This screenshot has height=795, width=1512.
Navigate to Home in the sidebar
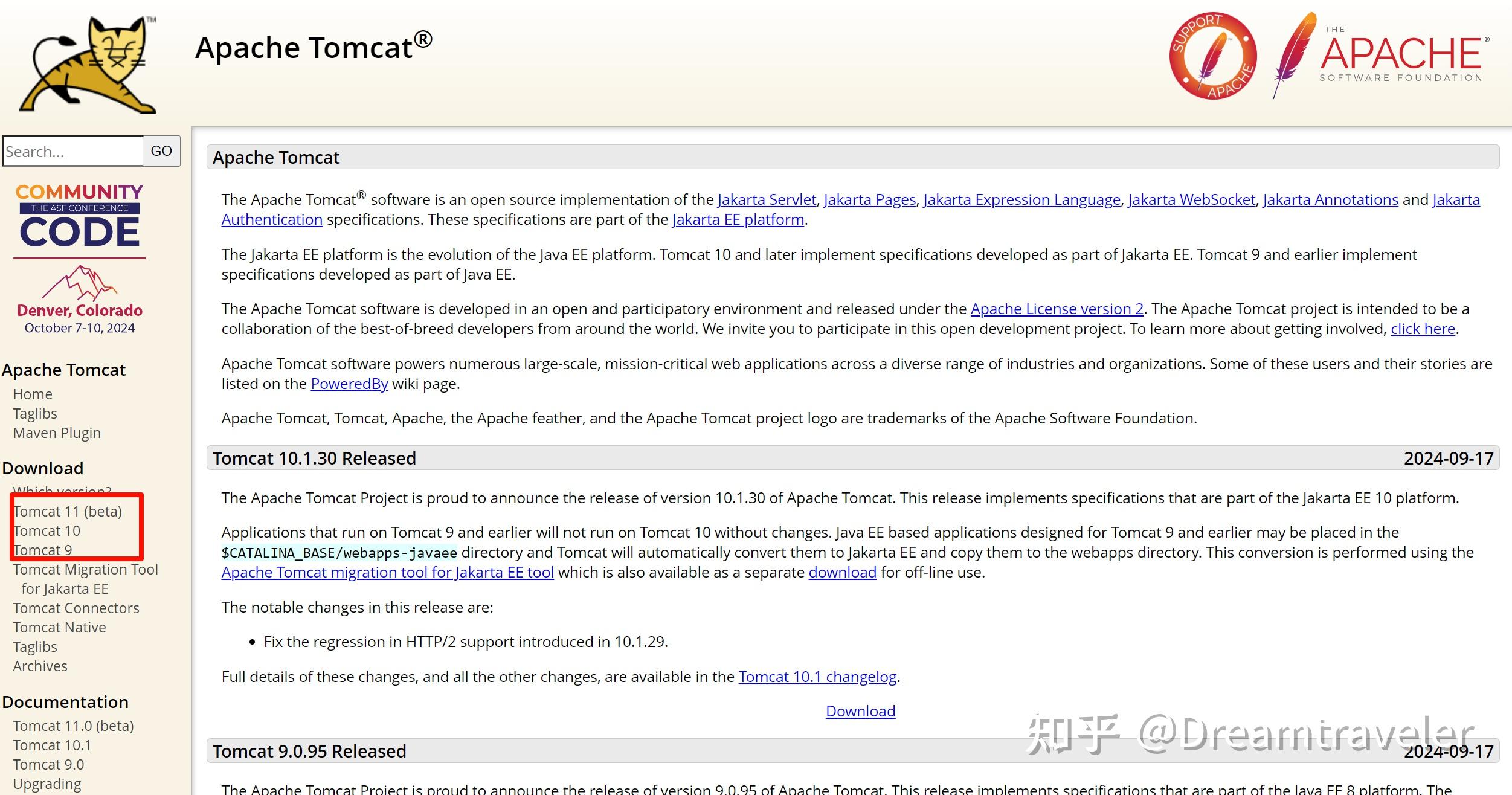coord(33,394)
